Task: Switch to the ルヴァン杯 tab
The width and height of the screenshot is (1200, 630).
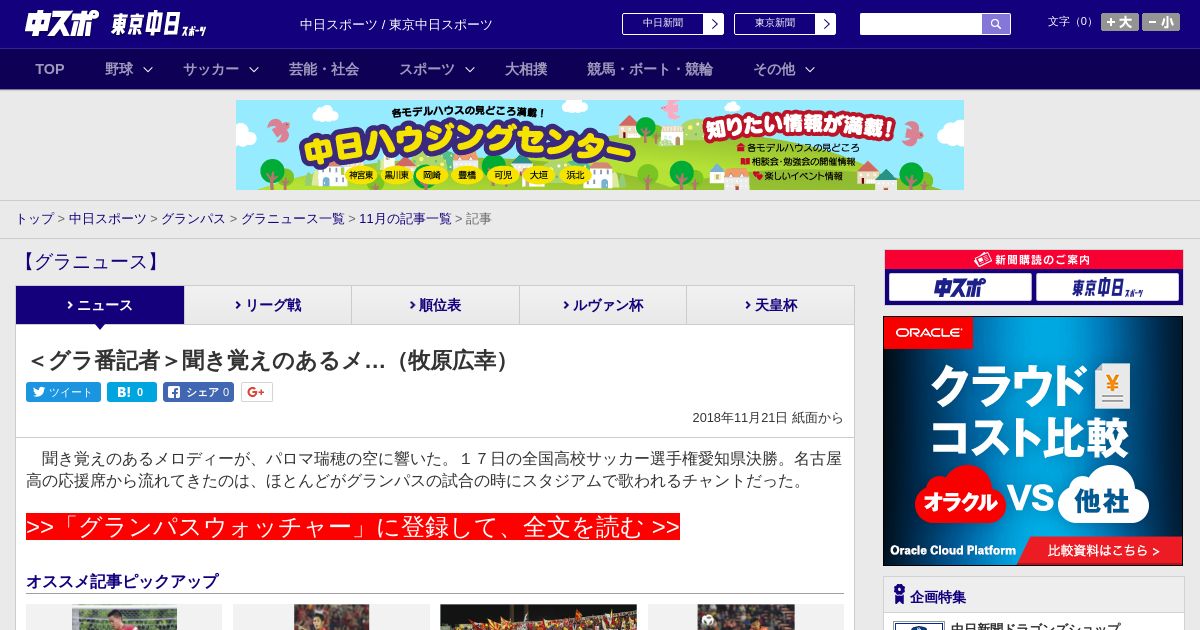Action: tap(603, 305)
